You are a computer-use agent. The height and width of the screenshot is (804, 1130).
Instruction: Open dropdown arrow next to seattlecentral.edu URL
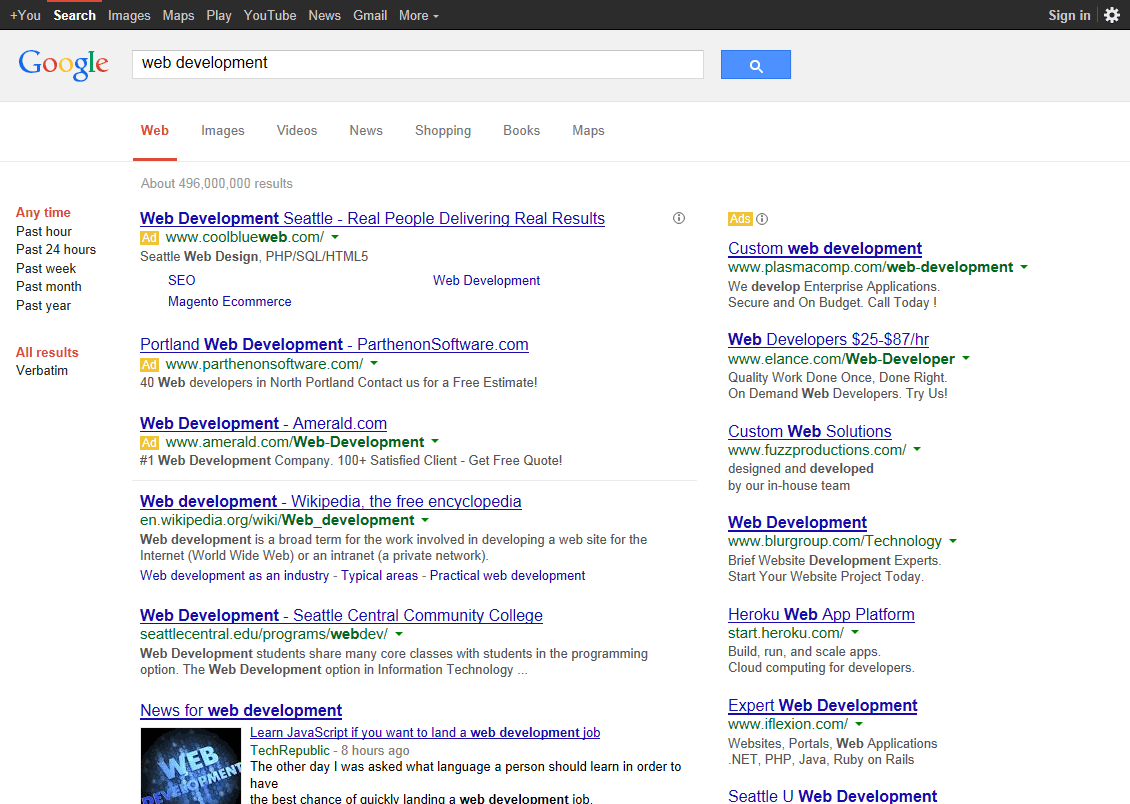(x=399, y=634)
